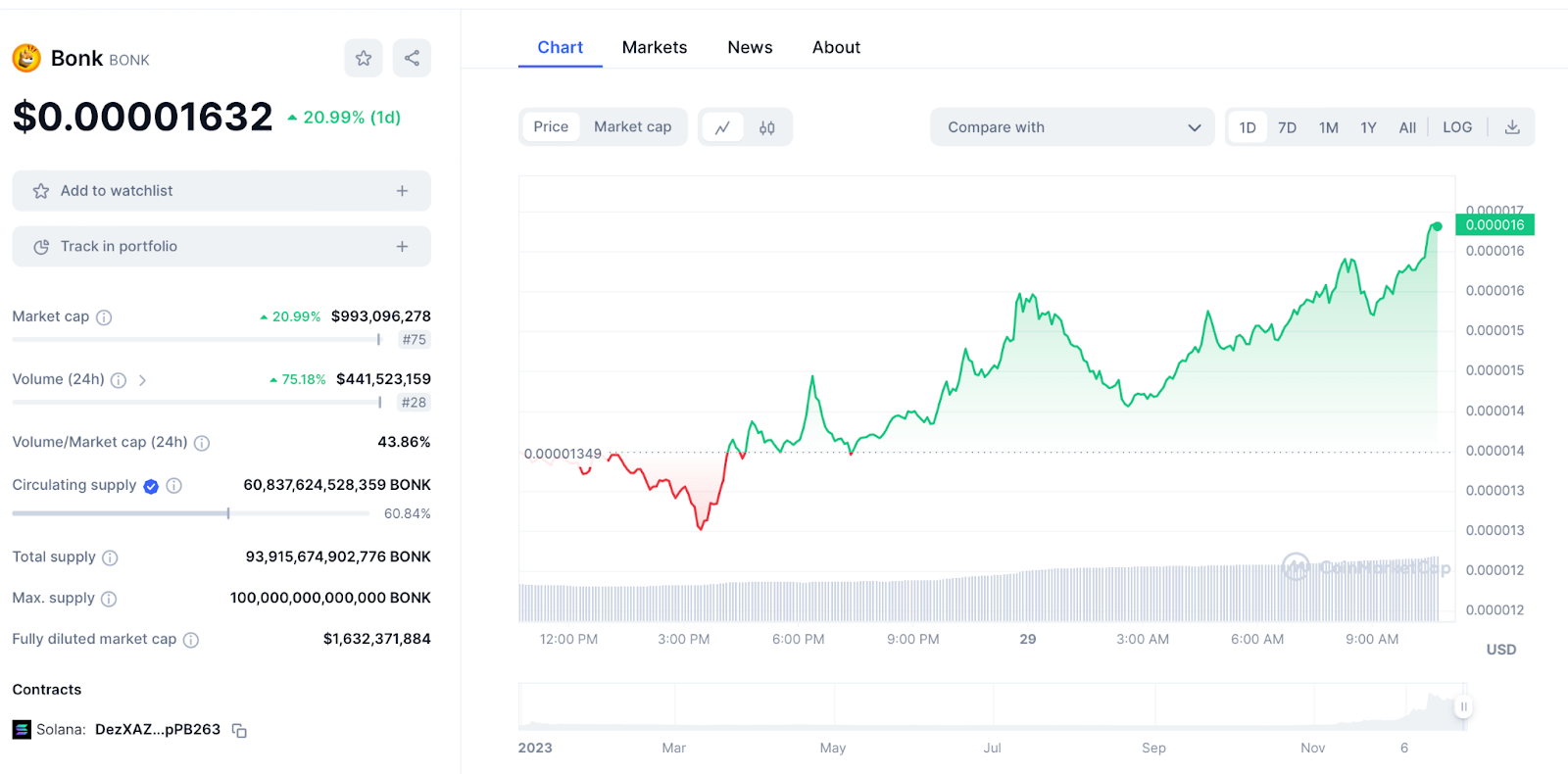Image resolution: width=1568 pixels, height=774 pixels.
Task: Select the Price chart toggle
Action: (551, 126)
